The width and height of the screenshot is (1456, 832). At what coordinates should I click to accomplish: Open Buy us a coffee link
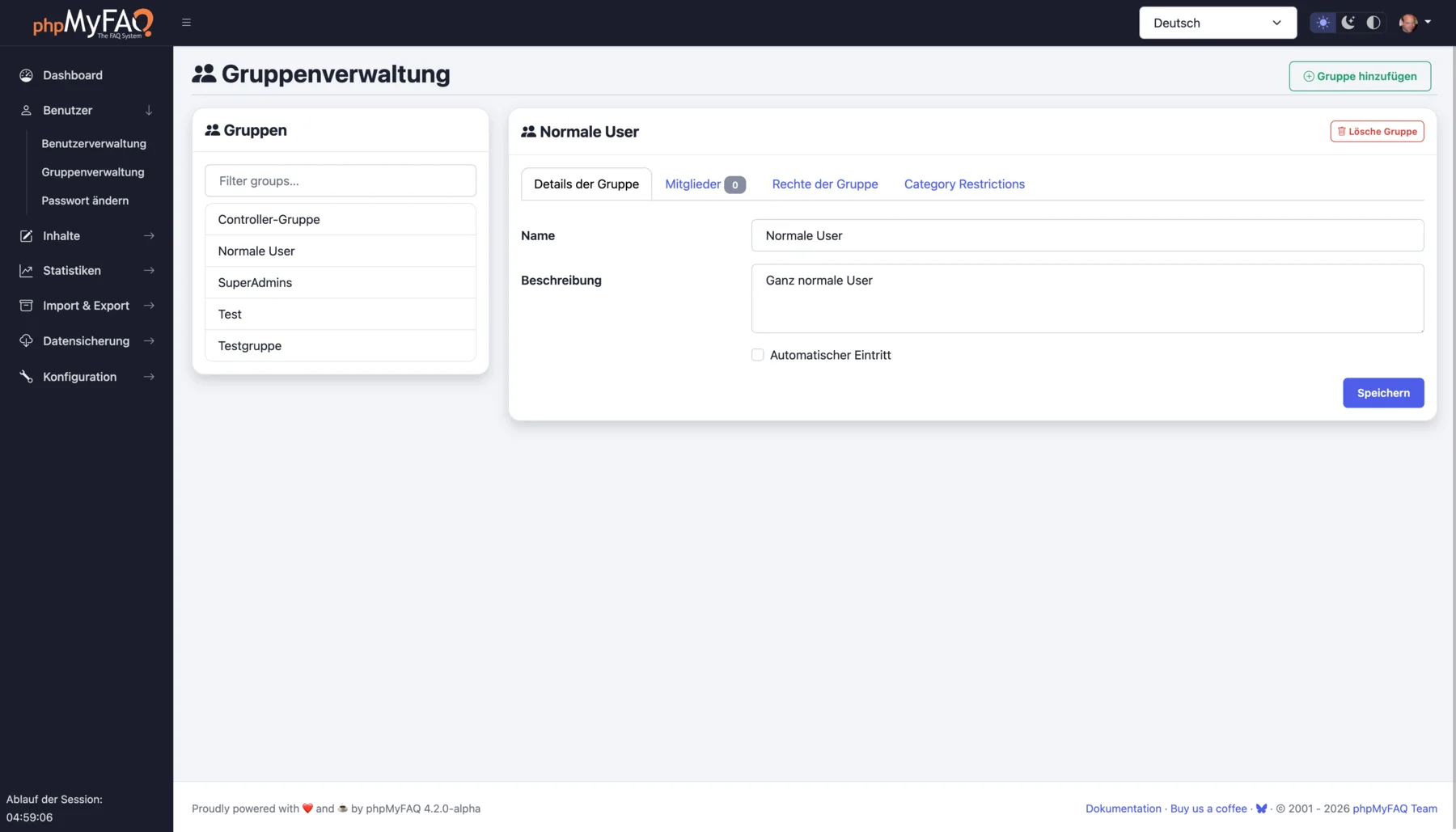1208,809
